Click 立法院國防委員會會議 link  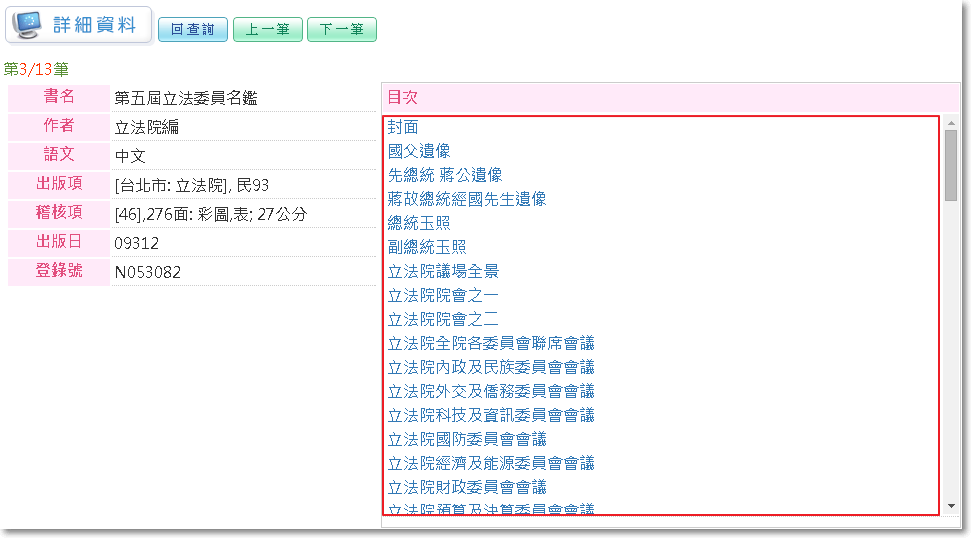[x=467, y=439]
